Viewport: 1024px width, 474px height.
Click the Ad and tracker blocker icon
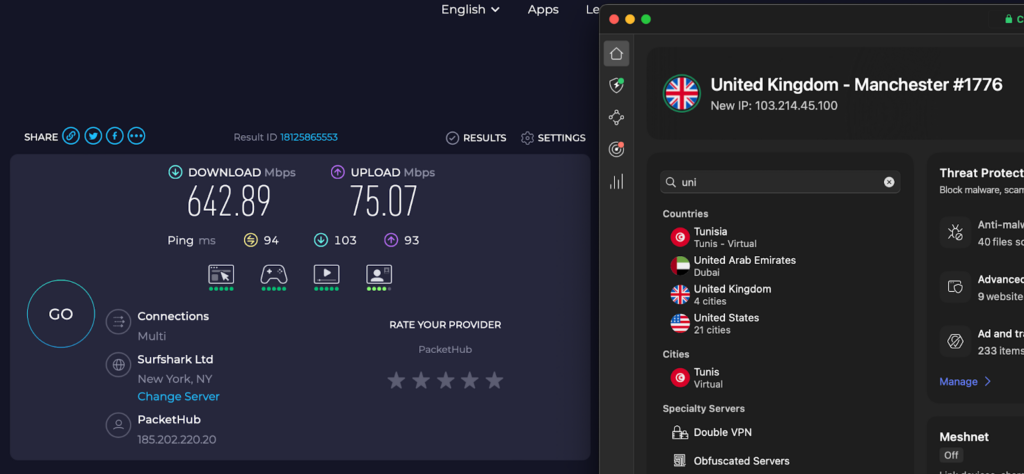pos(955,341)
